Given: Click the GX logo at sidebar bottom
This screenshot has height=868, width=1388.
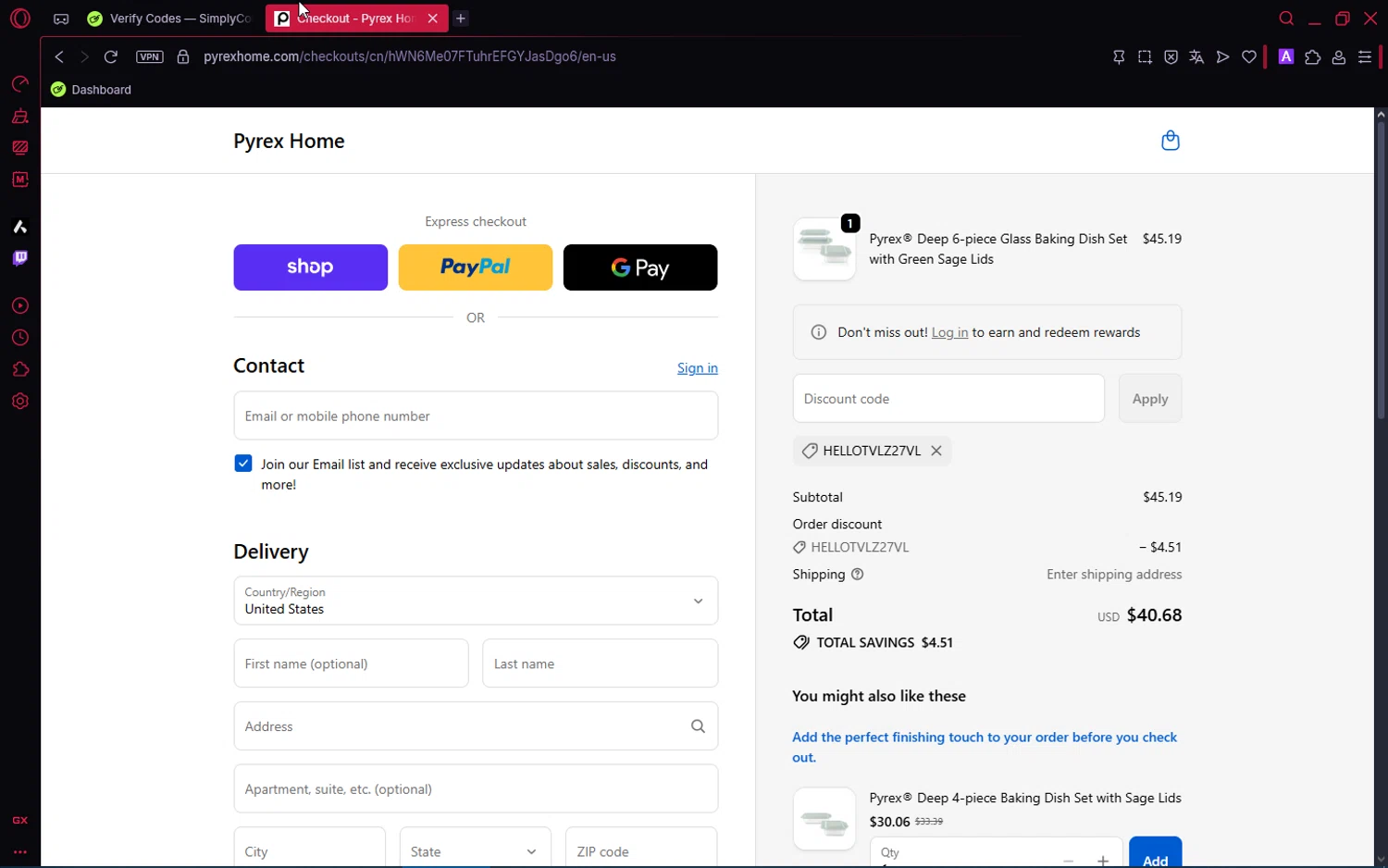Looking at the screenshot, I should click(20, 821).
